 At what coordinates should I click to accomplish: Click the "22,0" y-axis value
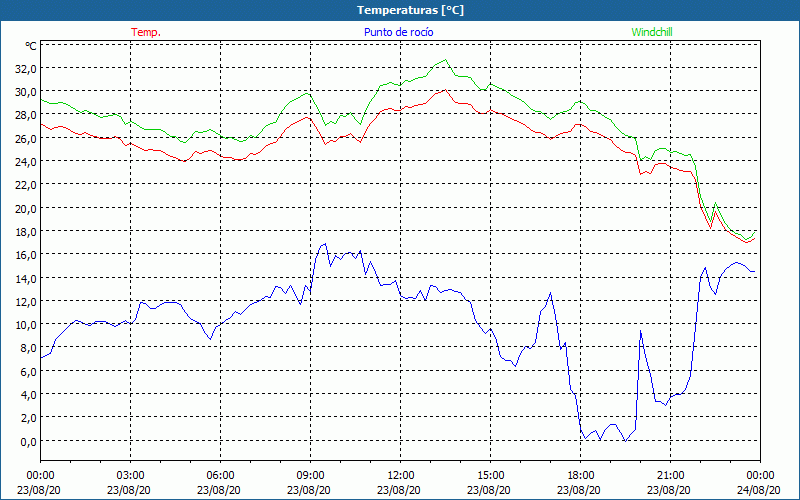pos(26,185)
